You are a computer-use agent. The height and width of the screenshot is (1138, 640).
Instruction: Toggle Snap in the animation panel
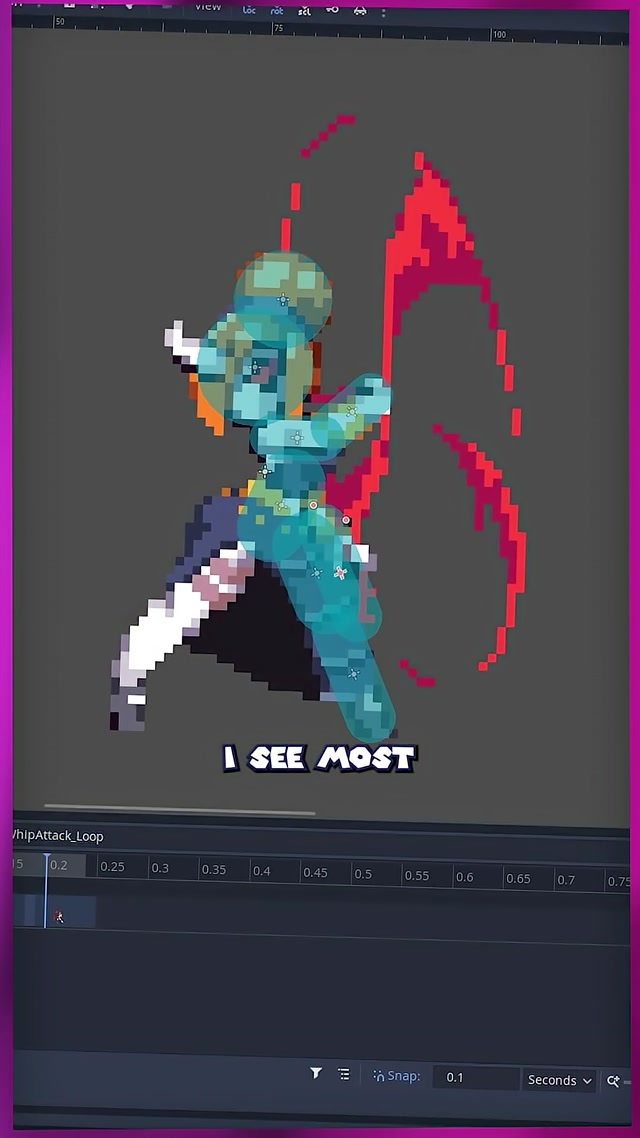[396, 1076]
